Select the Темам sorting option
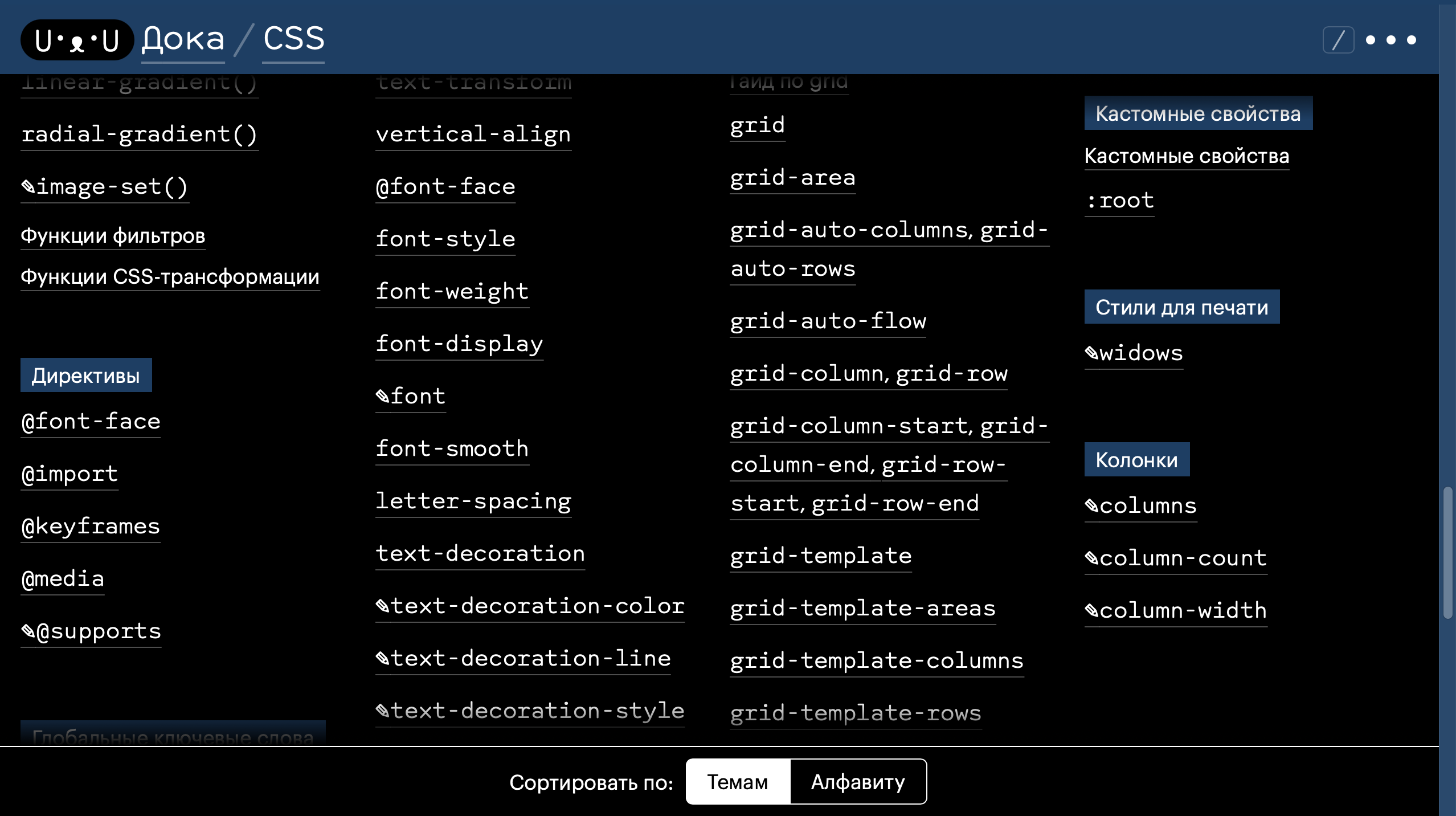Viewport: 1456px width, 816px height. (738, 782)
